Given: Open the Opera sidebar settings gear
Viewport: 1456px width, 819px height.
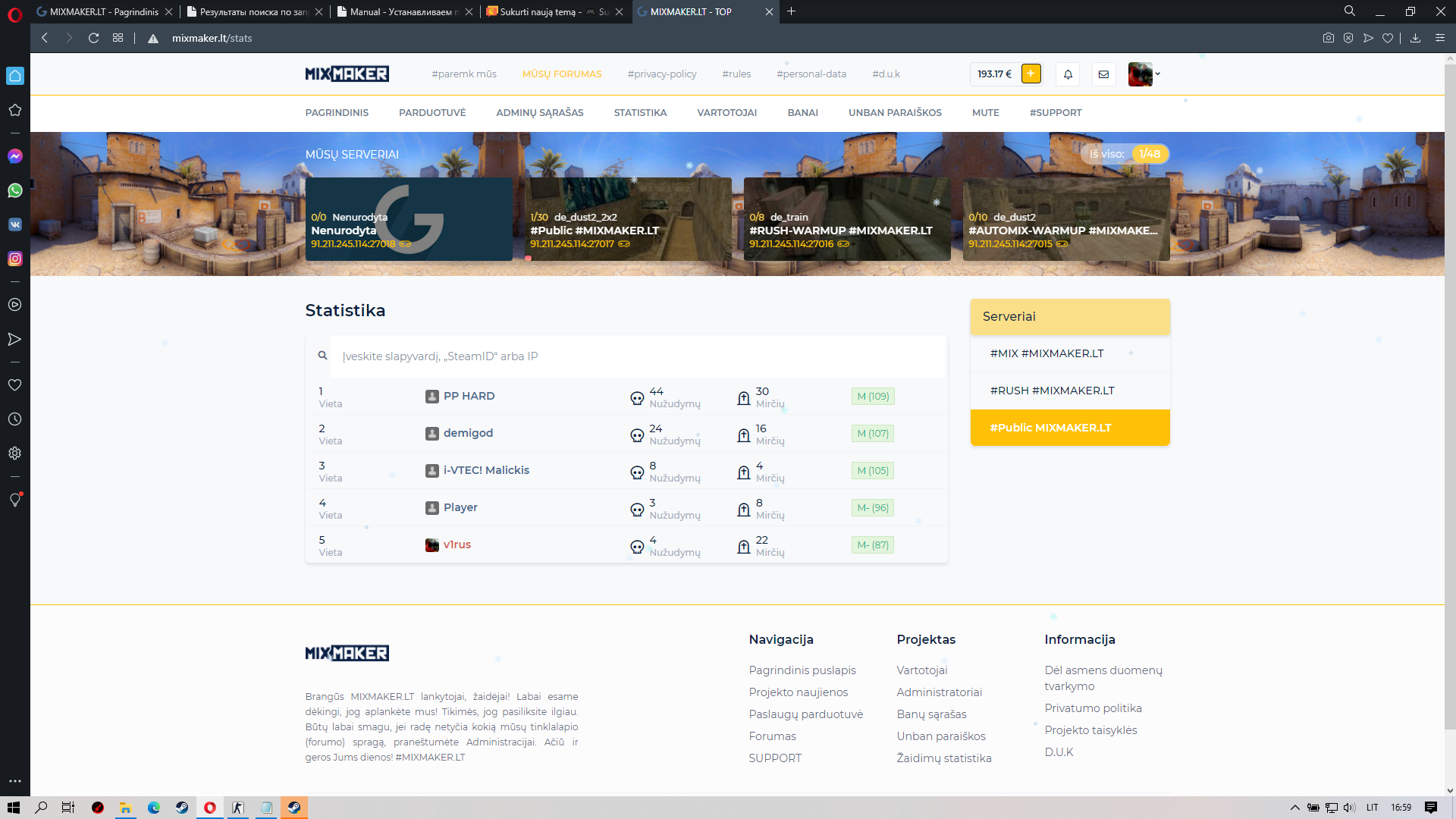Looking at the screenshot, I should (x=15, y=453).
